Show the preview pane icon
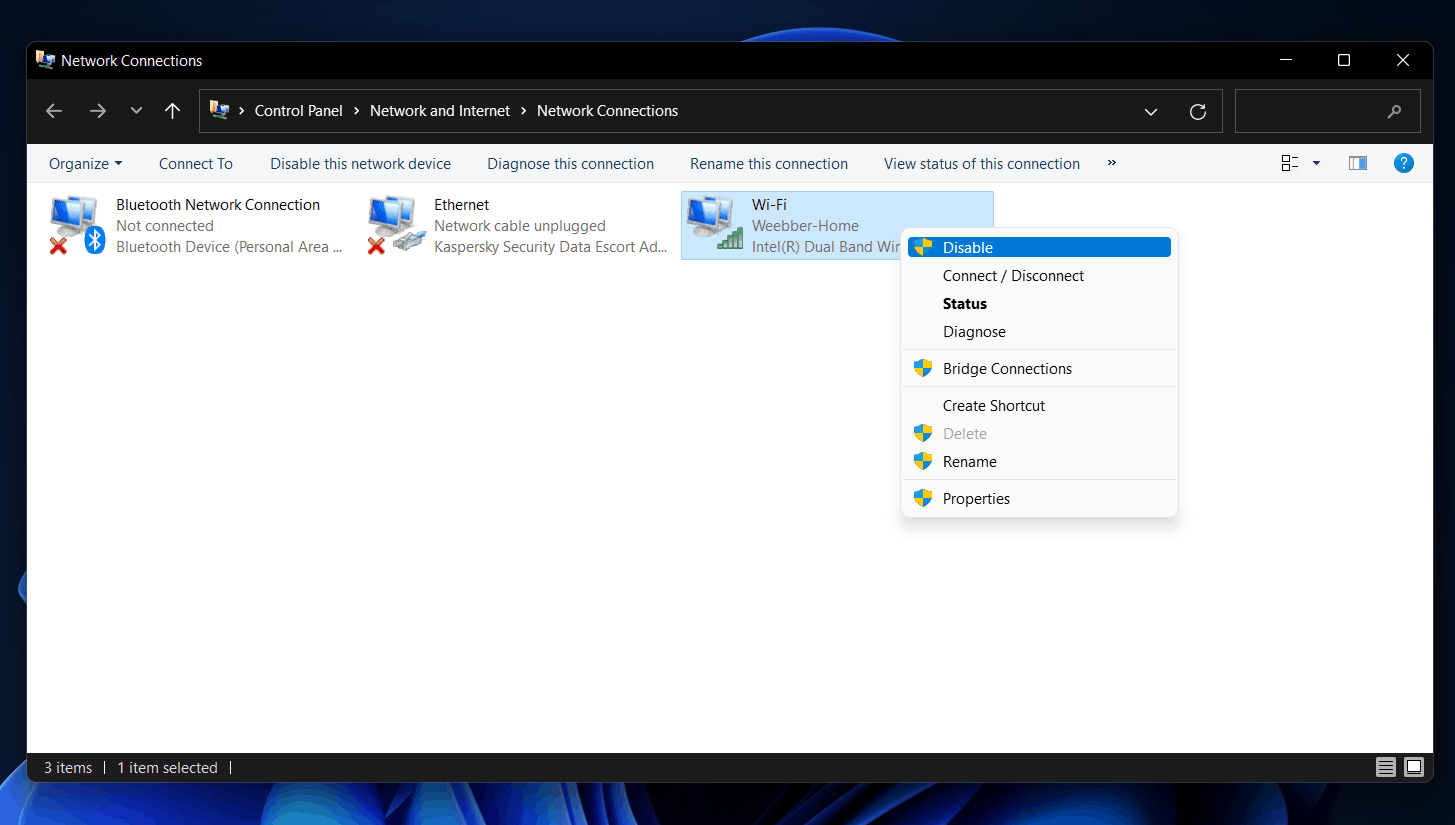The width and height of the screenshot is (1455, 825). pos(1357,163)
